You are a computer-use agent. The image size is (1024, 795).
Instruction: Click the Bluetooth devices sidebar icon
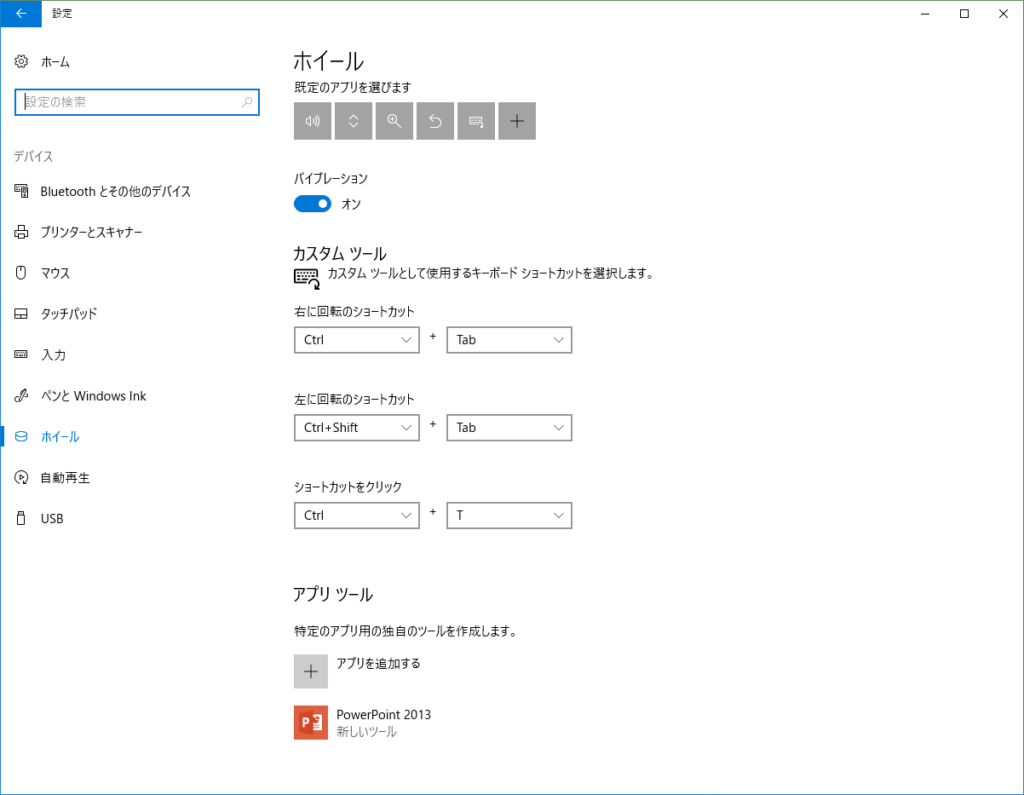click(x=21, y=191)
